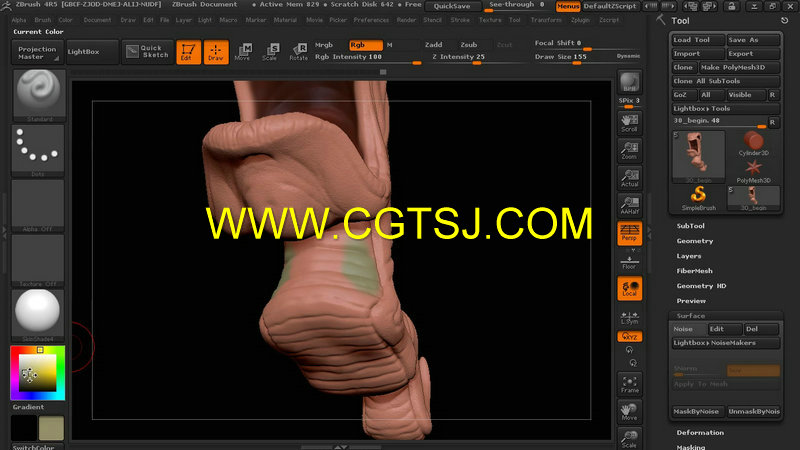The width and height of the screenshot is (800, 450).
Task: Click Make PolyMesh3D button
Action: (739, 67)
